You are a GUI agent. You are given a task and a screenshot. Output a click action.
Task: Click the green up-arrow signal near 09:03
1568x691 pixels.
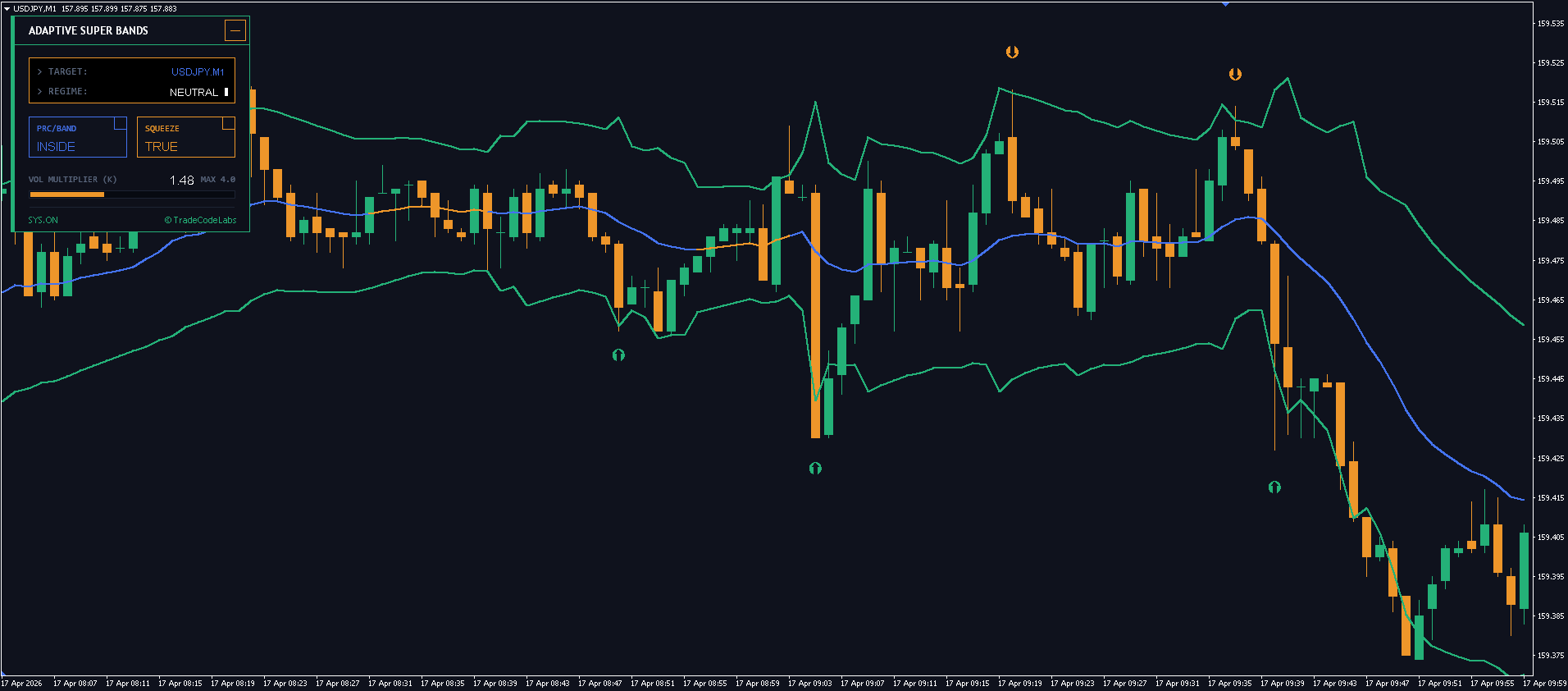[815, 469]
